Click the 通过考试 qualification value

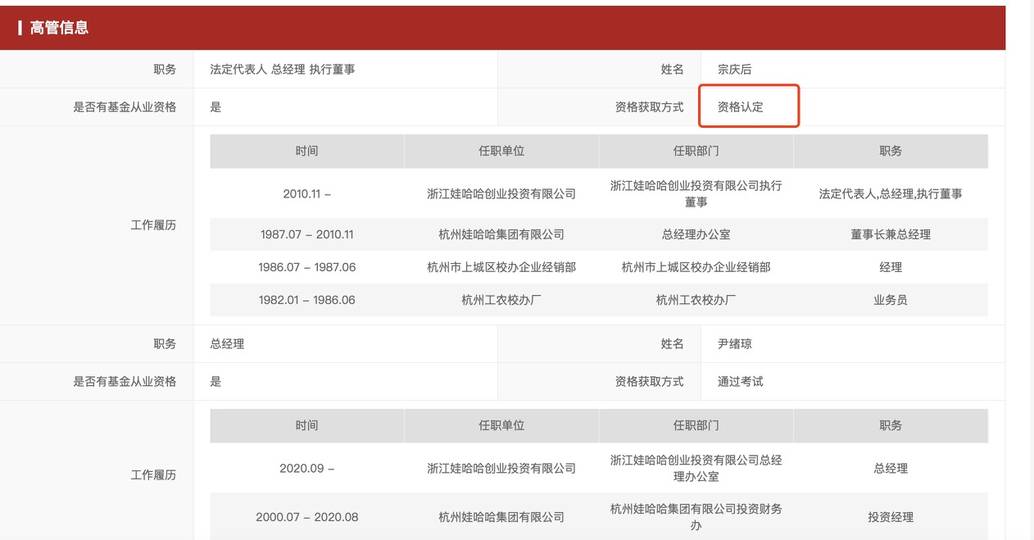click(x=741, y=382)
